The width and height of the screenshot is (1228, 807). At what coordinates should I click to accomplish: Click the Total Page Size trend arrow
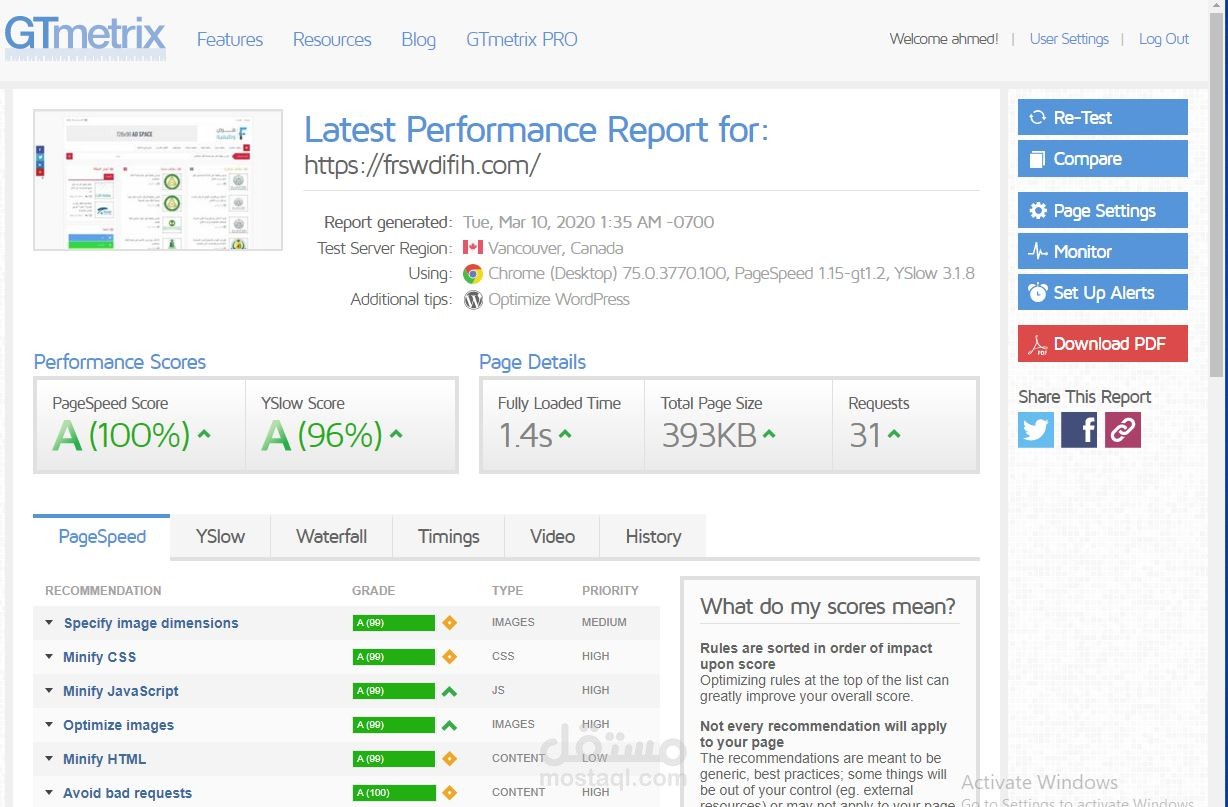tap(769, 435)
